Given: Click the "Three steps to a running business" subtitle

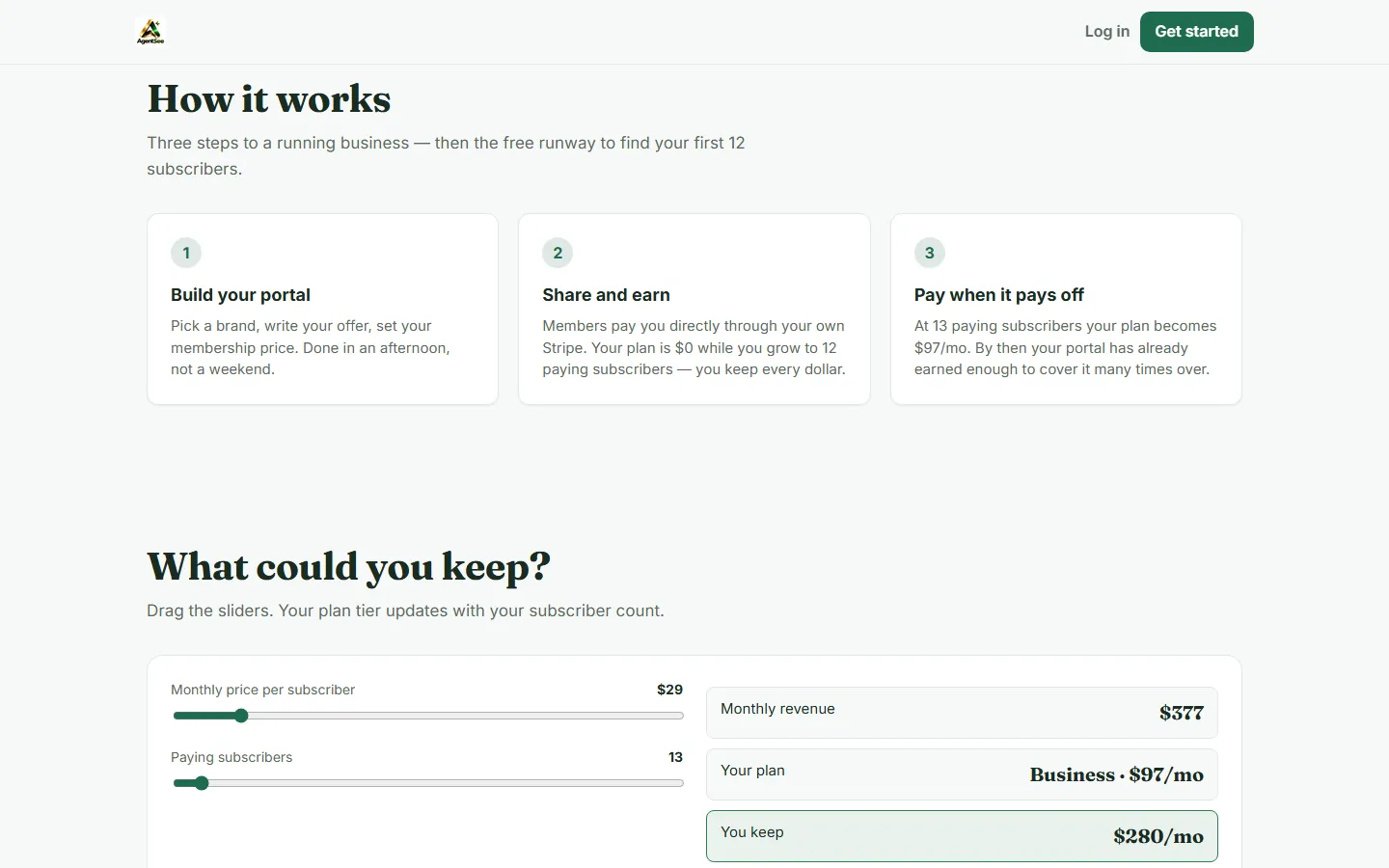Looking at the screenshot, I should pyautogui.click(x=446, y=155).
